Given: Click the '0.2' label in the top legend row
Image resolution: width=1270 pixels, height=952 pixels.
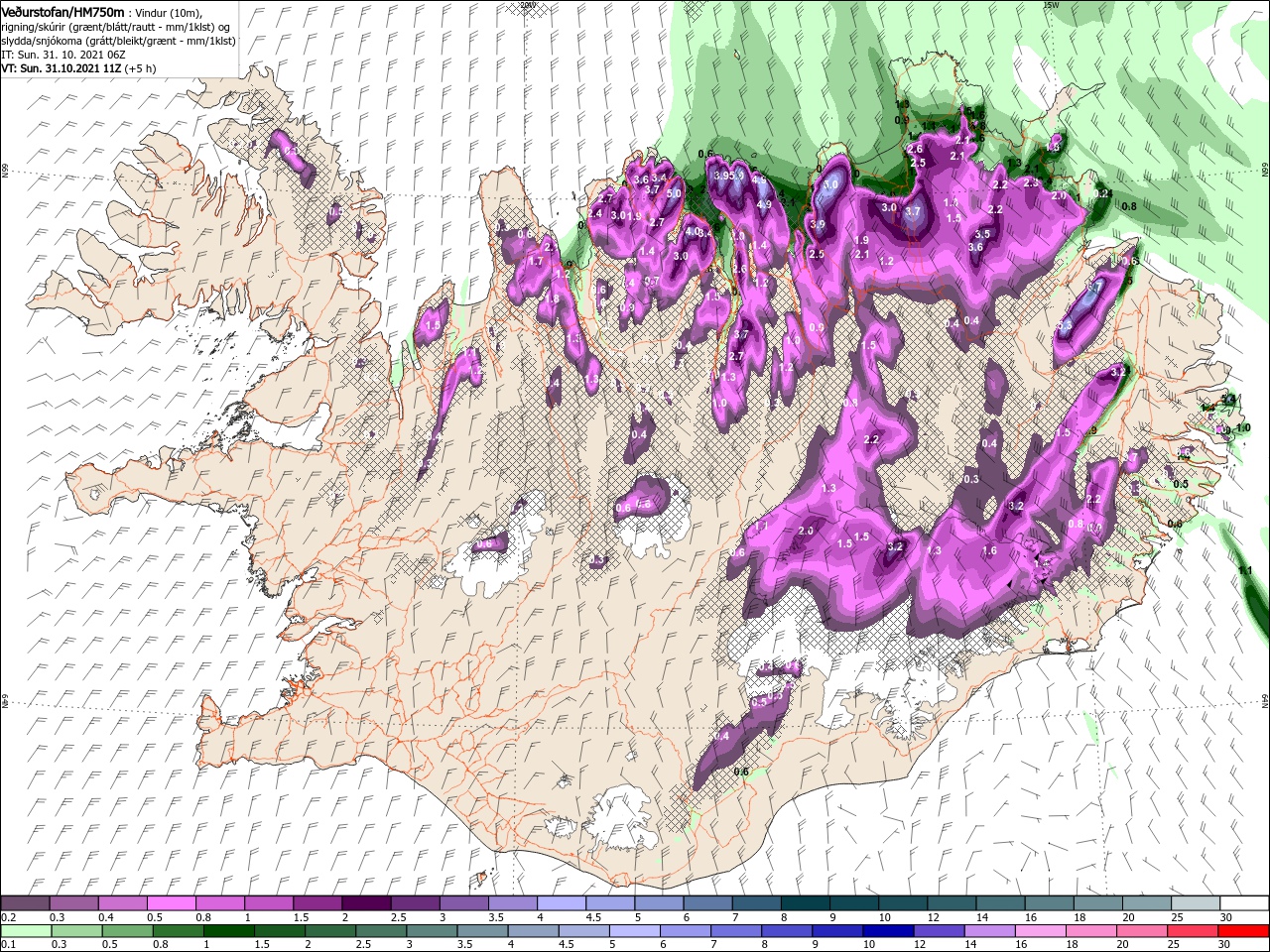Looking at the screenshot, I should (8, 917).
